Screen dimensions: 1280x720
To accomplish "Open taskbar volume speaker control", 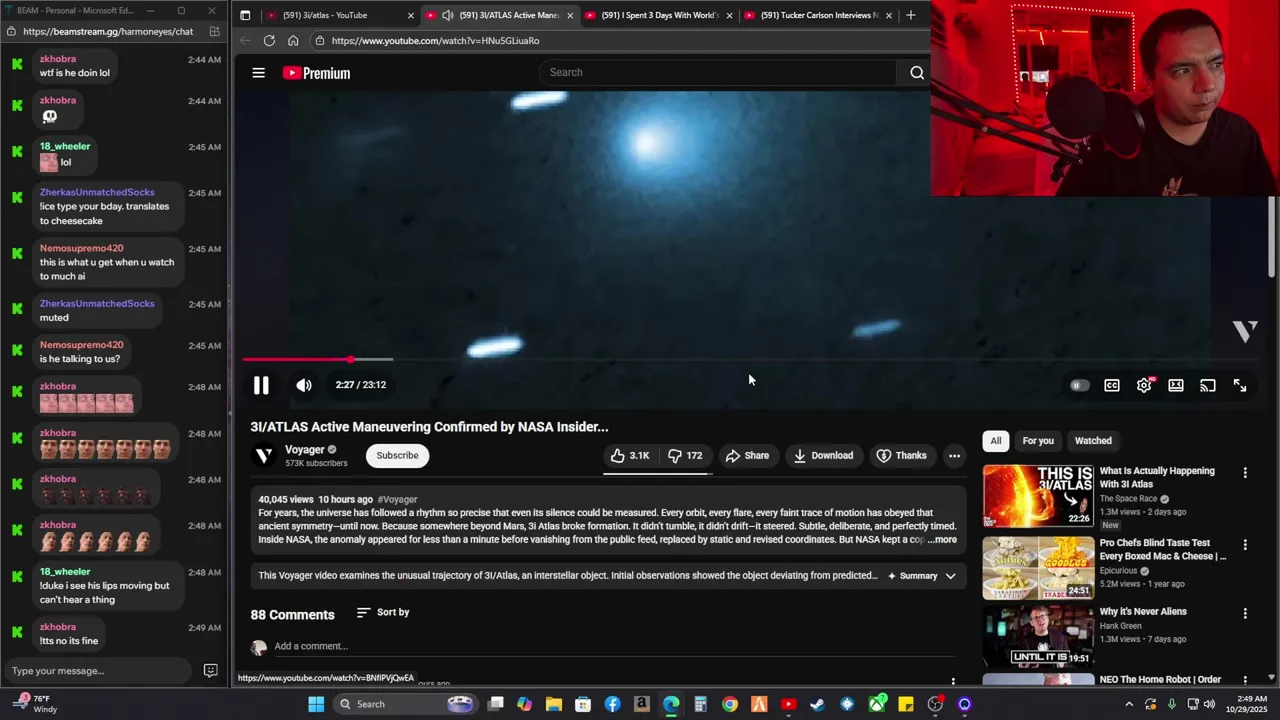I will pyautogui.click(x=1209, y=704).
